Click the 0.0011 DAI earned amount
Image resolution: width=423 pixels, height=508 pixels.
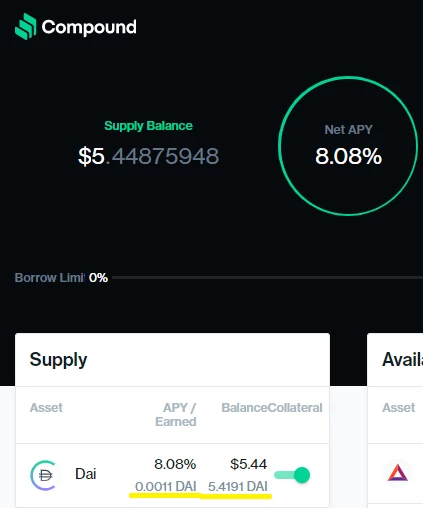[x=166, y=487]
